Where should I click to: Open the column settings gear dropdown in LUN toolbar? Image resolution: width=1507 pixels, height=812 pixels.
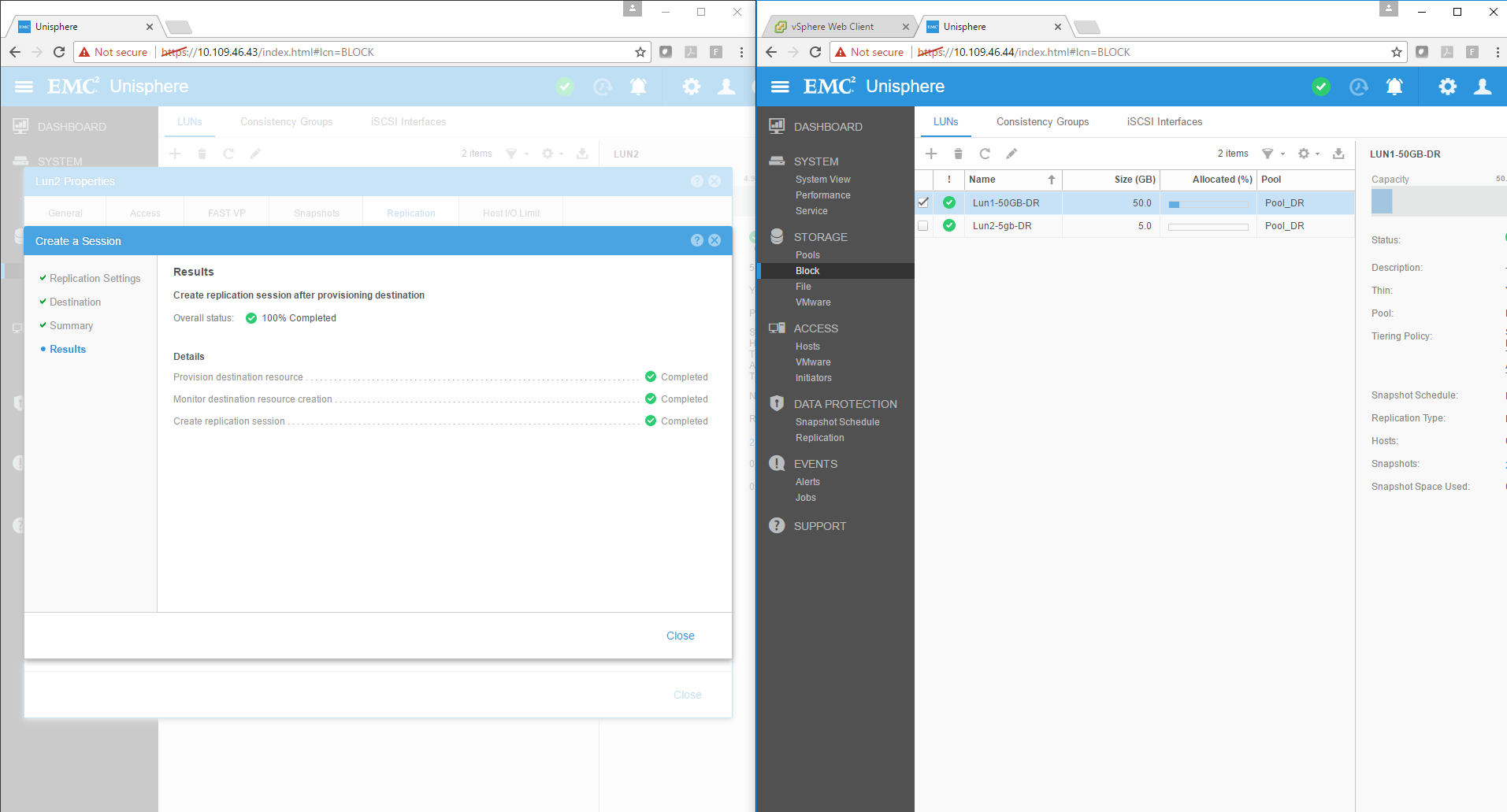pos(1308,154)
